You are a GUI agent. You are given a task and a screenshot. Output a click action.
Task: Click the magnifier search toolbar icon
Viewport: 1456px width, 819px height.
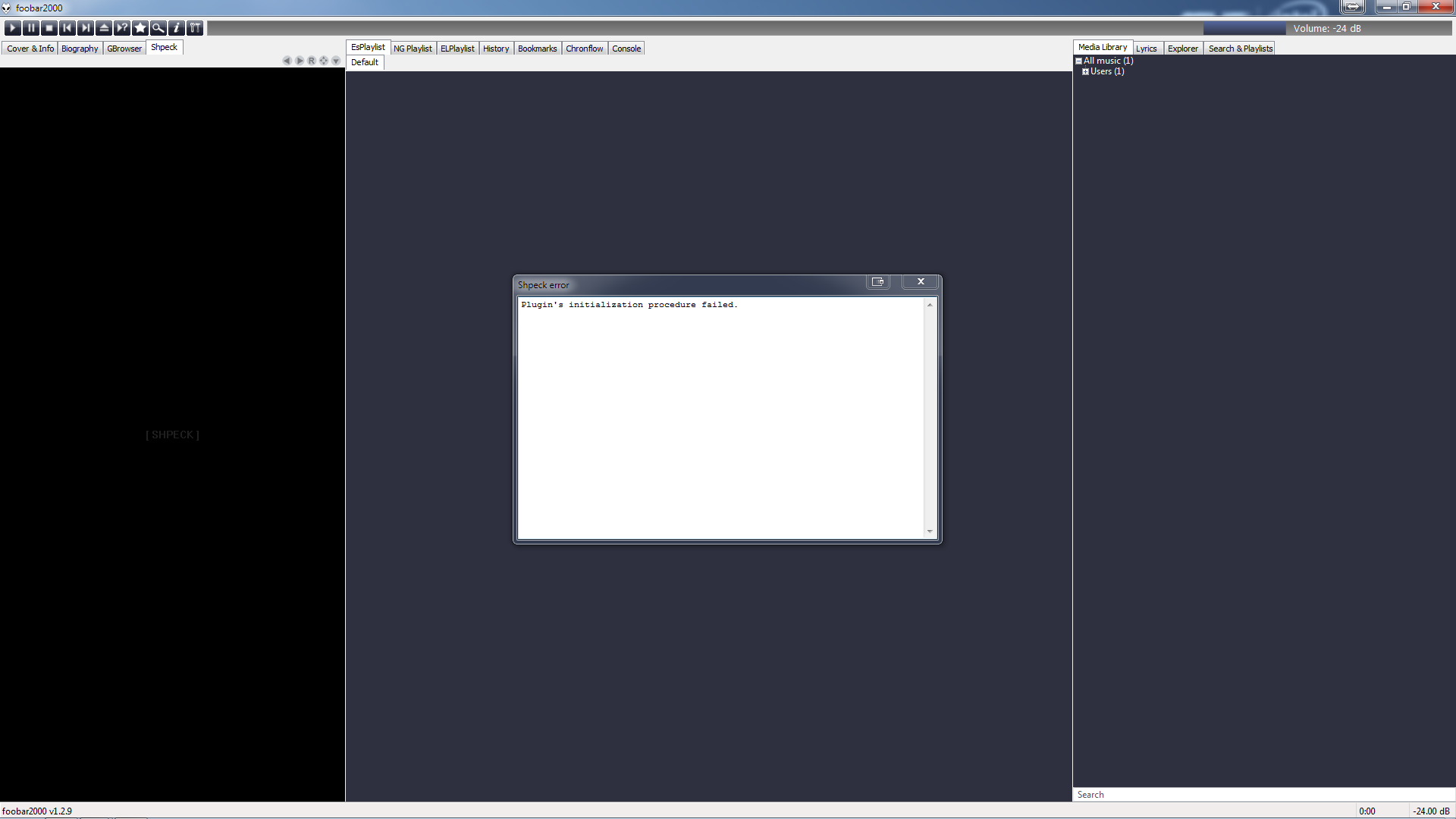pos(158,28)
